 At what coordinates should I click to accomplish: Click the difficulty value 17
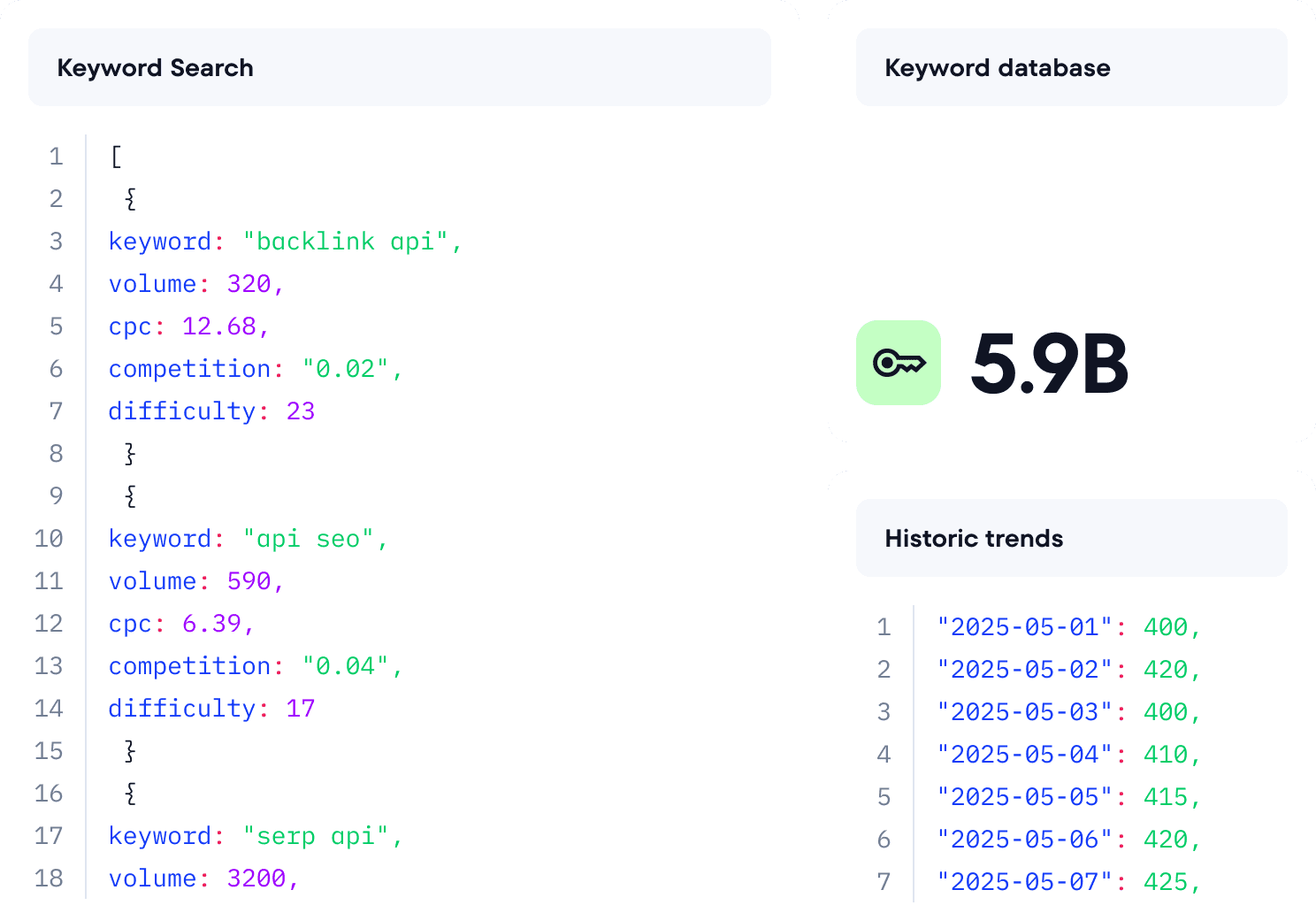coord(301,709)
